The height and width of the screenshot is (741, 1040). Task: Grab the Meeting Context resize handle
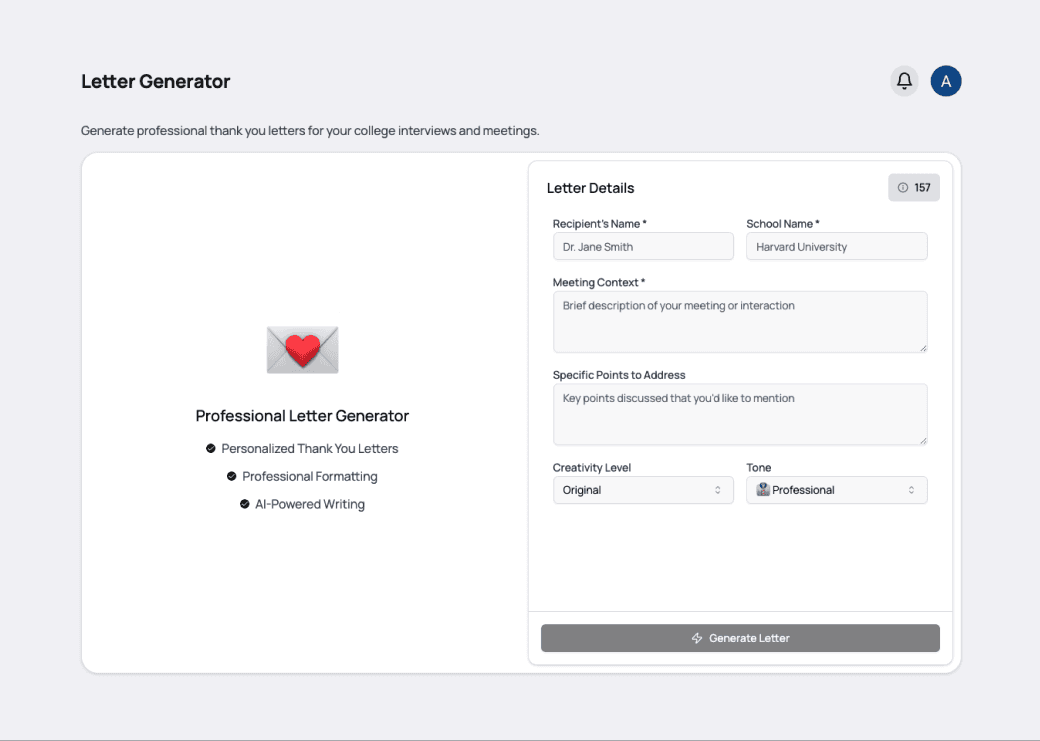[x=923, y=348]
